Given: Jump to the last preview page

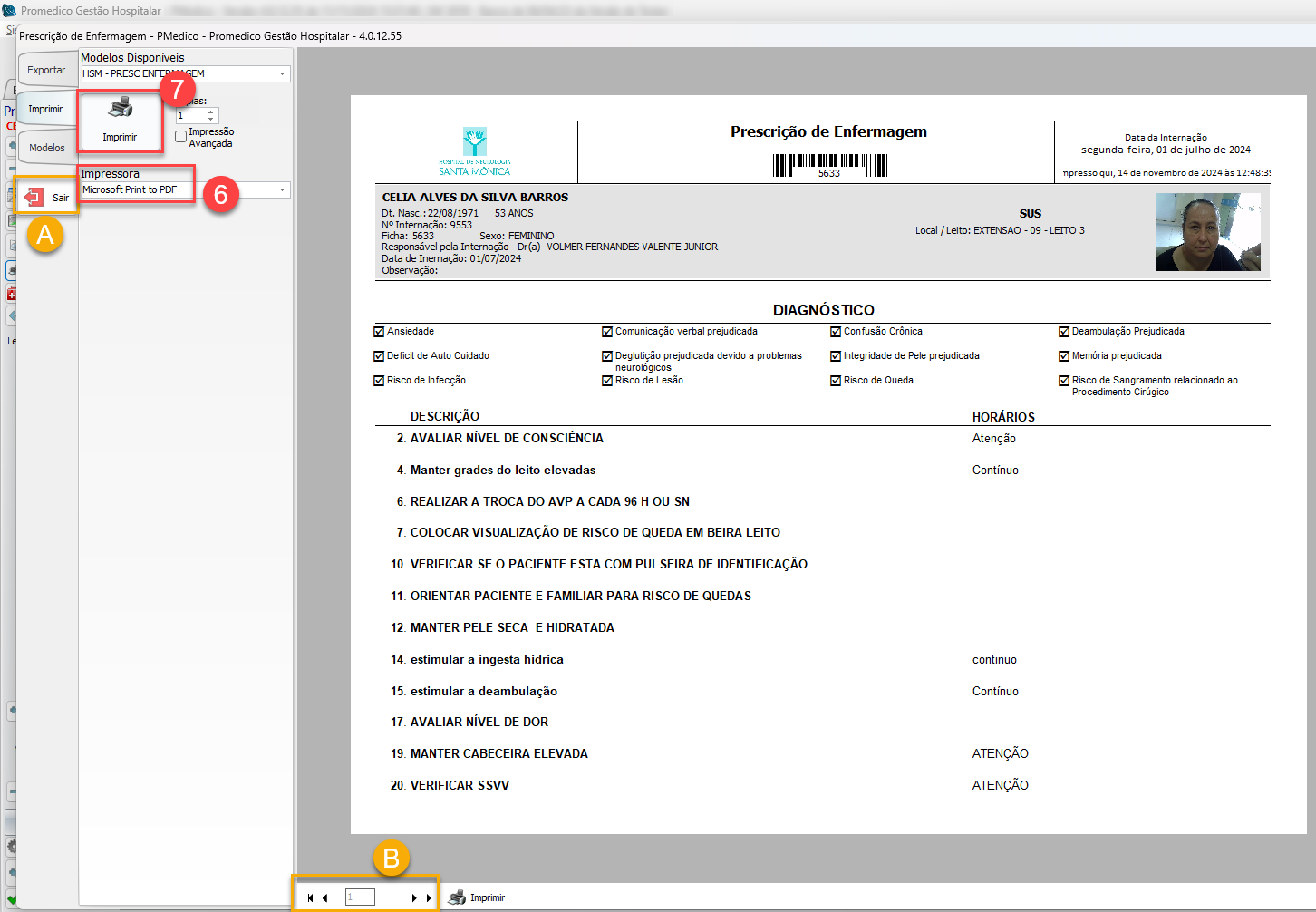Looking at the screenshot, I should pyautogui.click(x=429, y=897).
